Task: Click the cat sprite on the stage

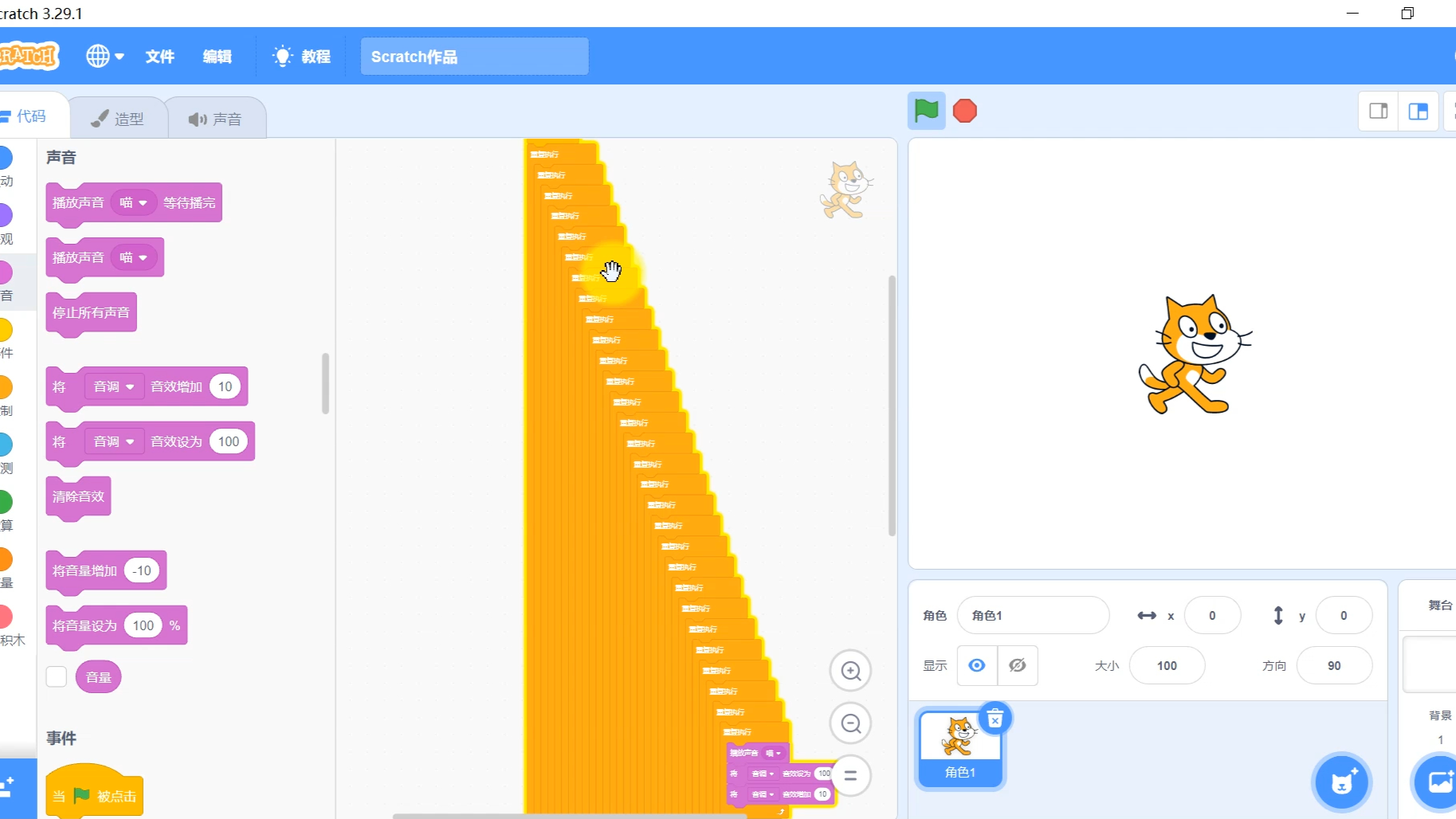Action: [x=1194, y=355]
